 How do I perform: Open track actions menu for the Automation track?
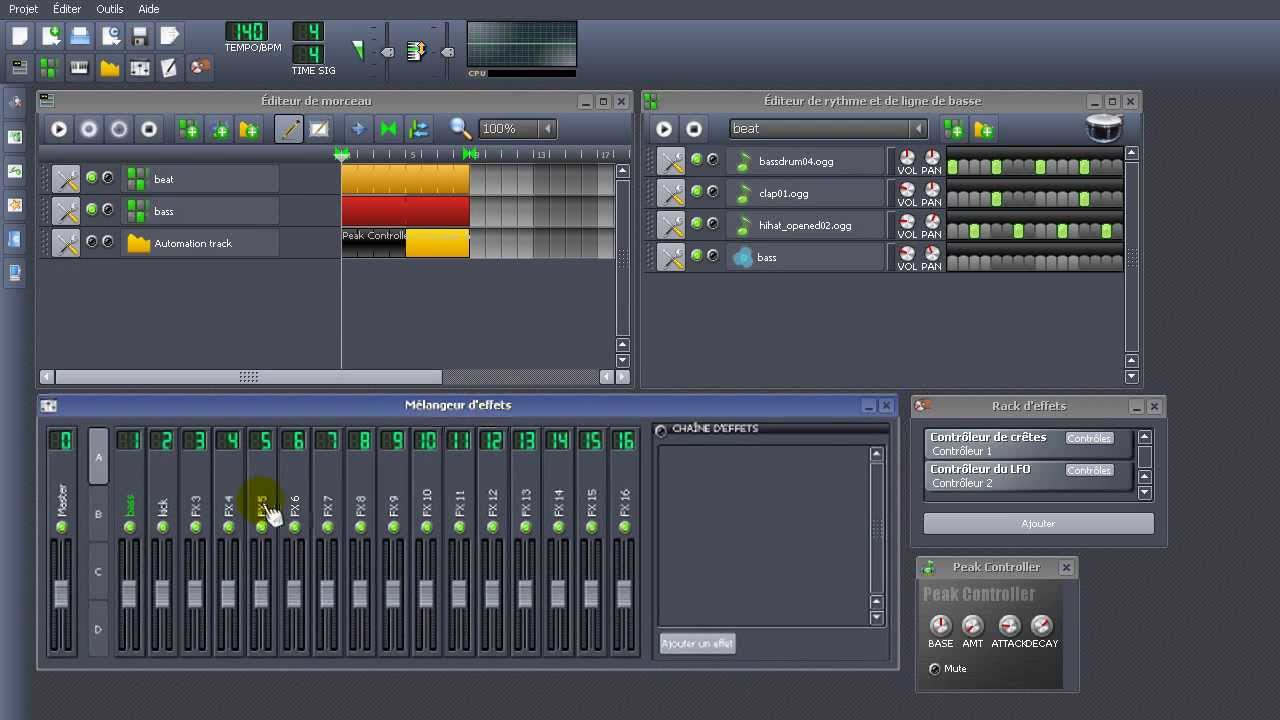[66, 243]
